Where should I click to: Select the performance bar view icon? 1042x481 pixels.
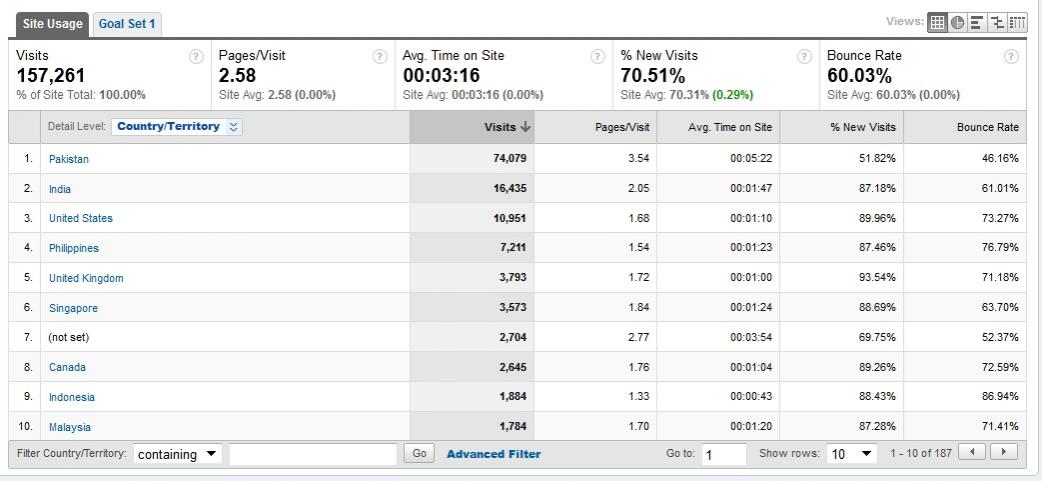977,22
